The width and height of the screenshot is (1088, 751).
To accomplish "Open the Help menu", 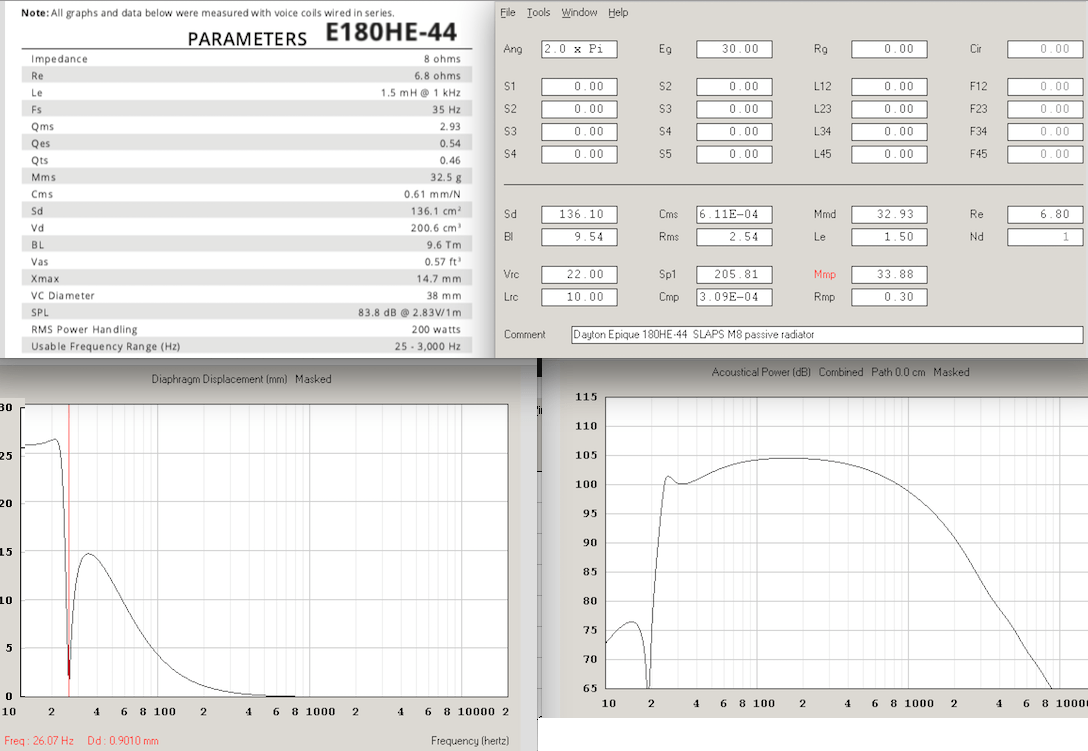I will click(x=618, y=12).
